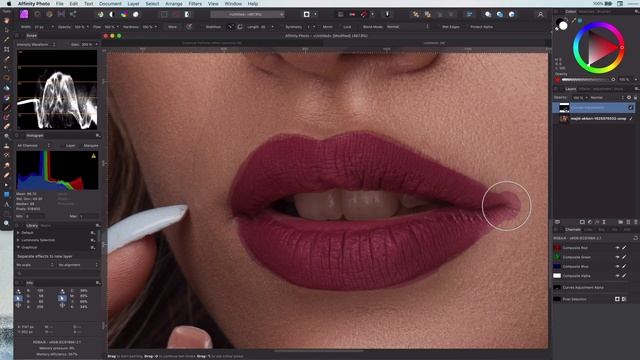Open the Layer menu

pyautogui.click(x=133, y=4)
